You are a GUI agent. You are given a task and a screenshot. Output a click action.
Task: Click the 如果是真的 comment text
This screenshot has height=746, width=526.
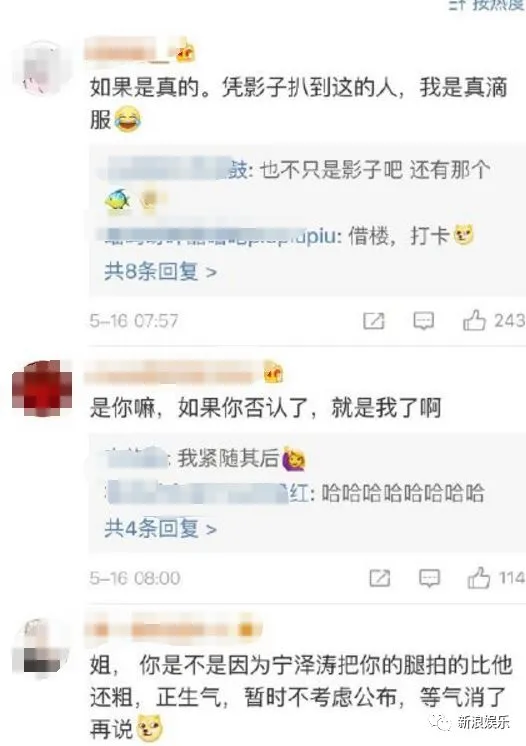tap(299, 103)
